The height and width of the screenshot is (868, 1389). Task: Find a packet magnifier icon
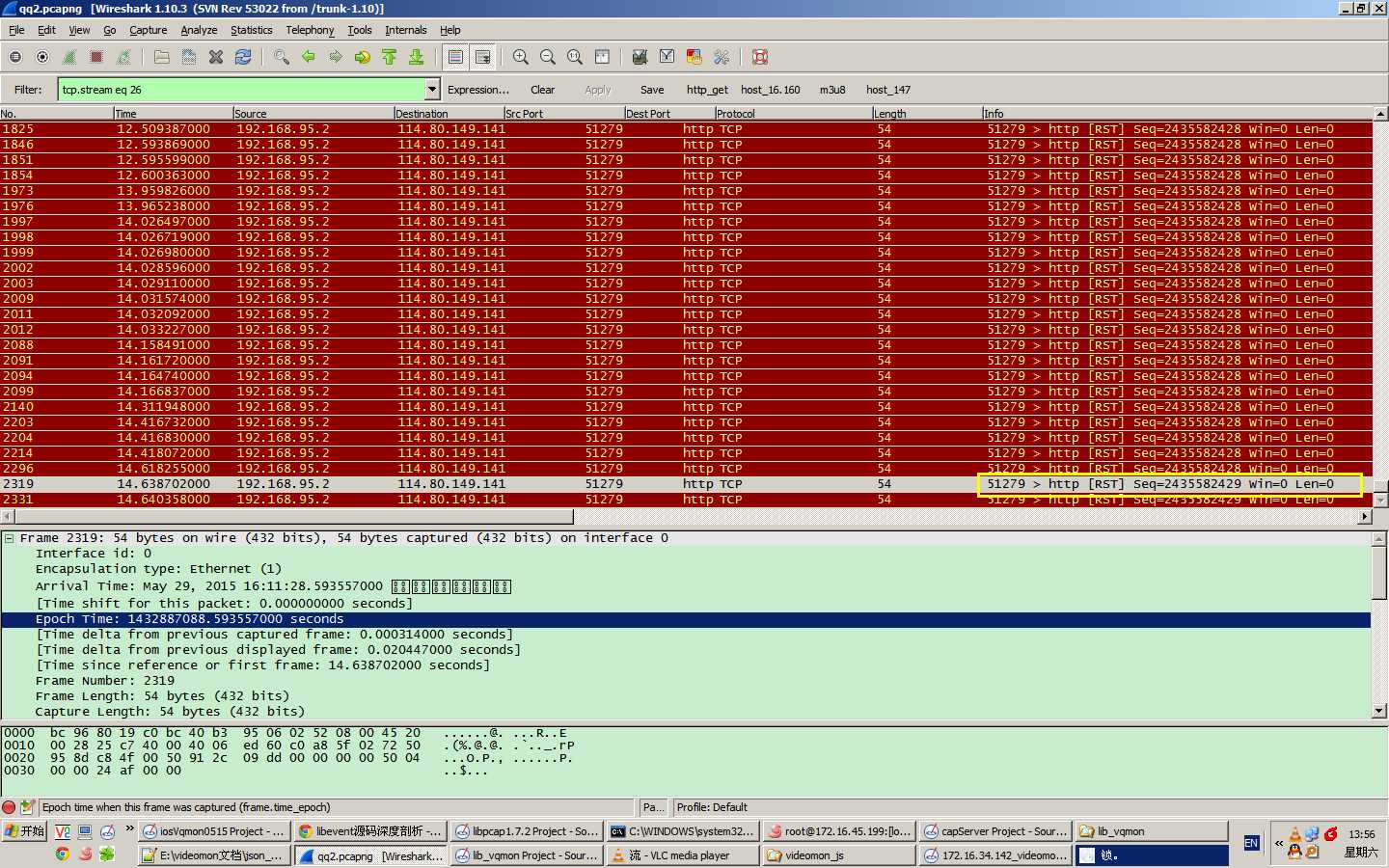pos(282,57)
